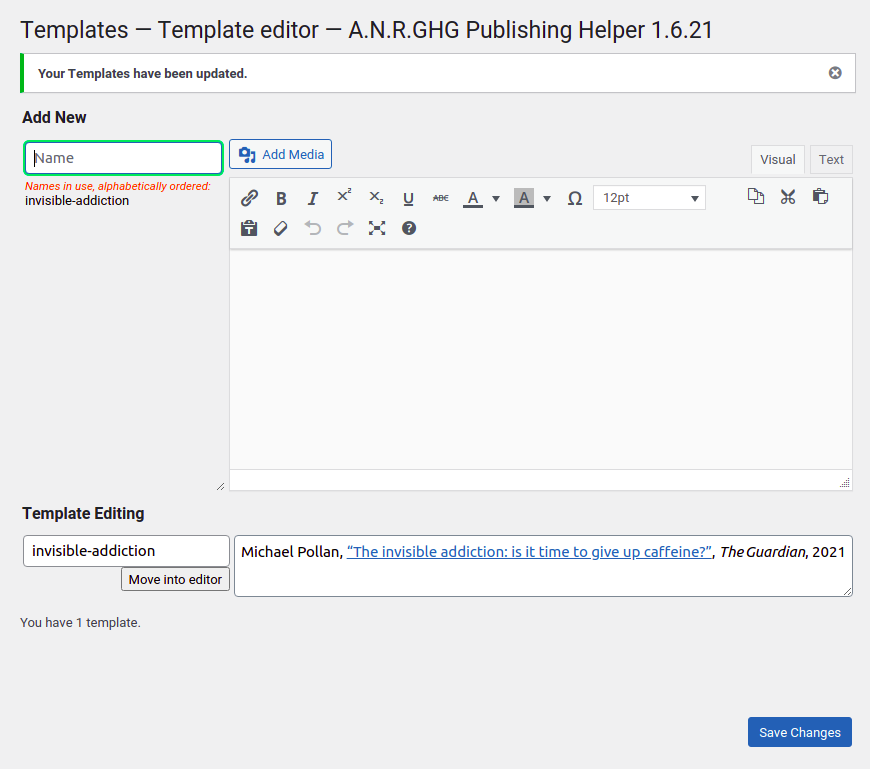
Task: Toggle Bold formatting in the editor toolbar
Action: pyautogui.click(x=281, y=198)
